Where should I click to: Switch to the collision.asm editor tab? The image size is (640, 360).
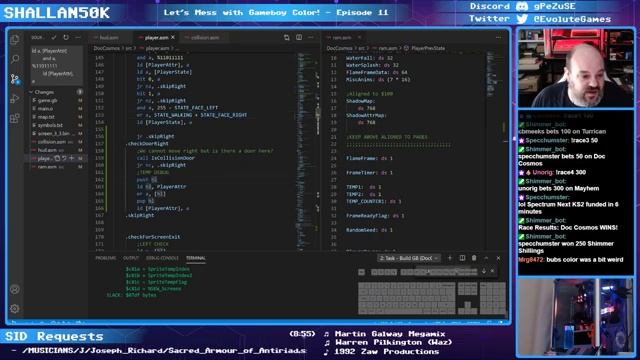[x=205, y=37]
